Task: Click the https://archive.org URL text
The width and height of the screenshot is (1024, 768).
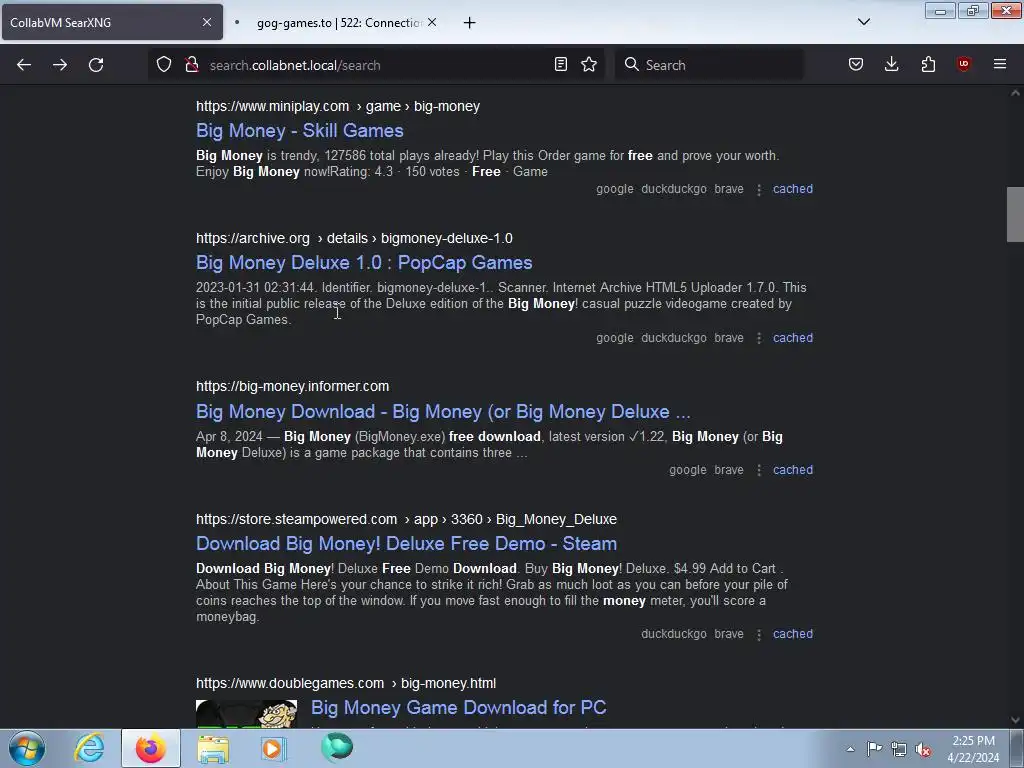Action: [253, 238]
